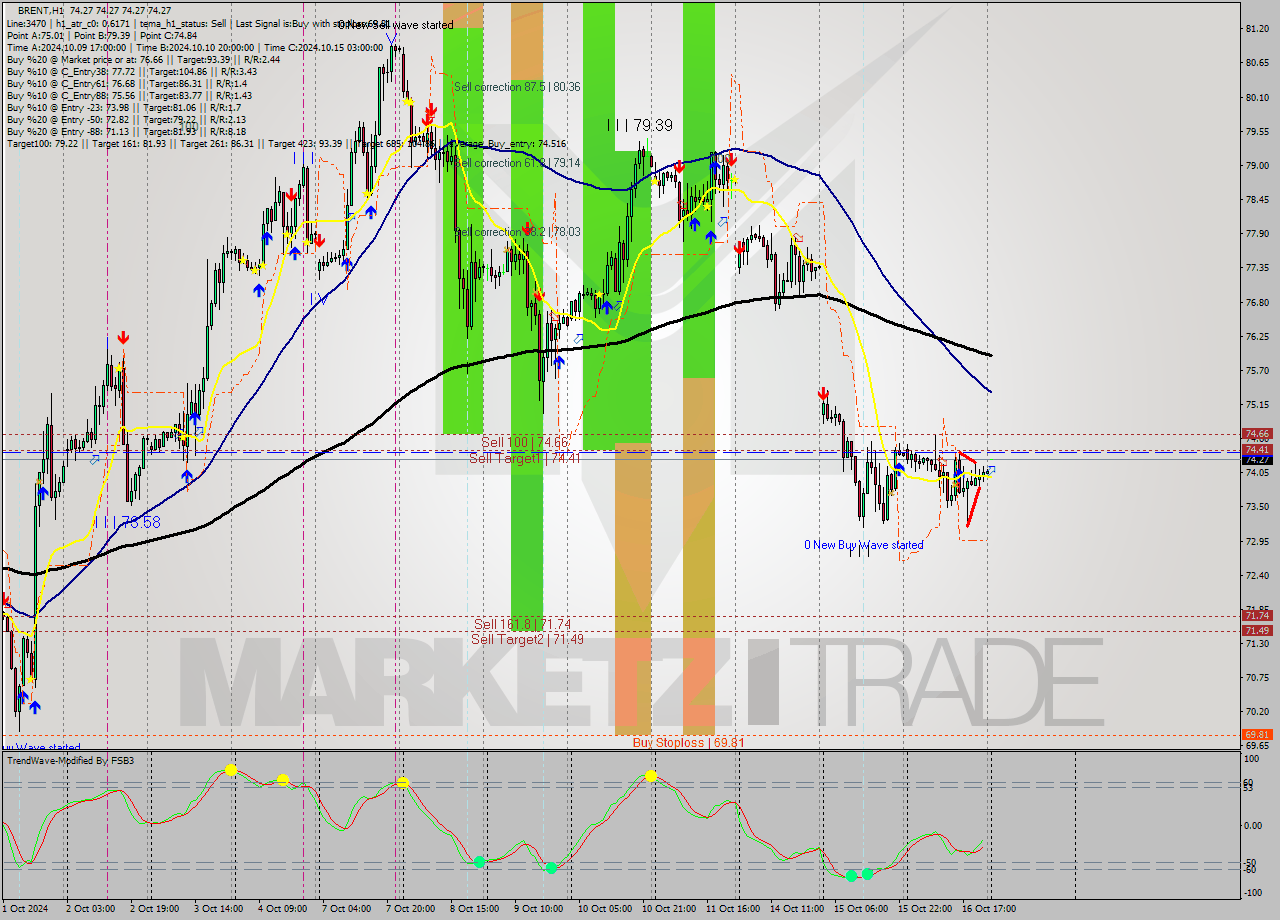Click the oscillator yellow dot near 3 Oct 14:00
The width and height of the screenshot is (1280, 920).
tap(231, 770)
